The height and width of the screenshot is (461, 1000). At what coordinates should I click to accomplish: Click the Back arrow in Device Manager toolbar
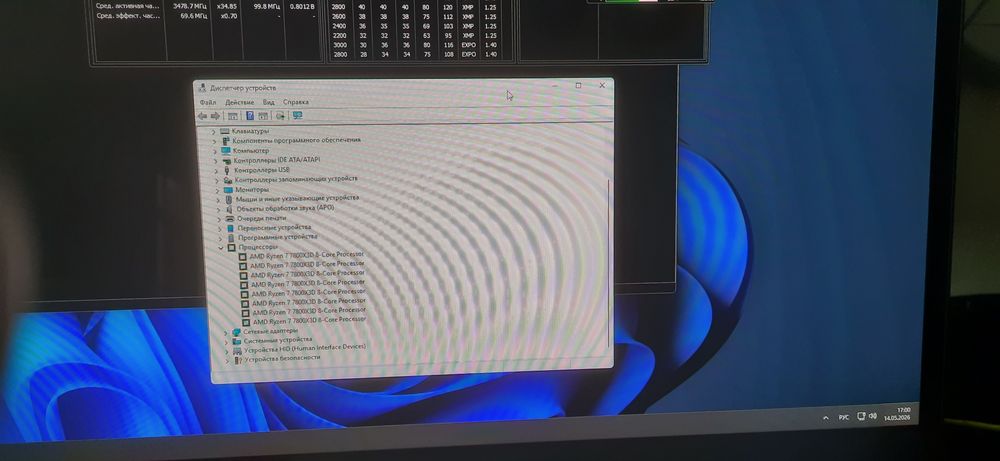tap(202, 115)
